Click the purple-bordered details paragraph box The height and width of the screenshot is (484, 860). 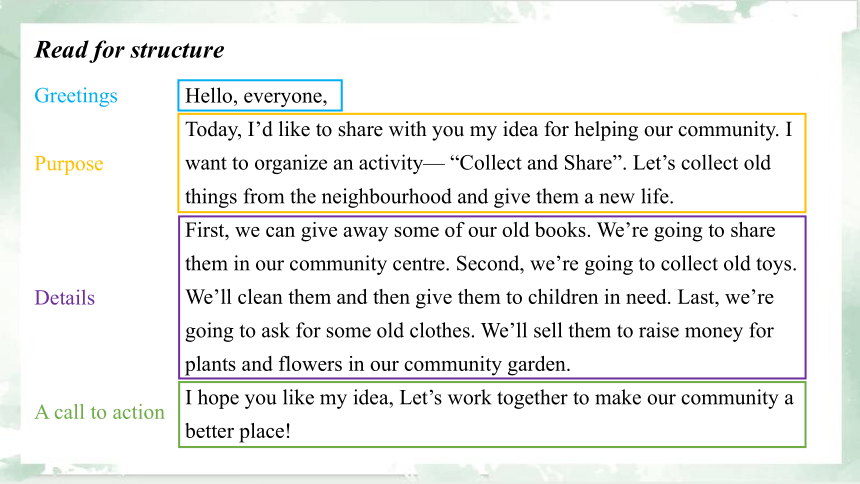[x=492, y=297]
